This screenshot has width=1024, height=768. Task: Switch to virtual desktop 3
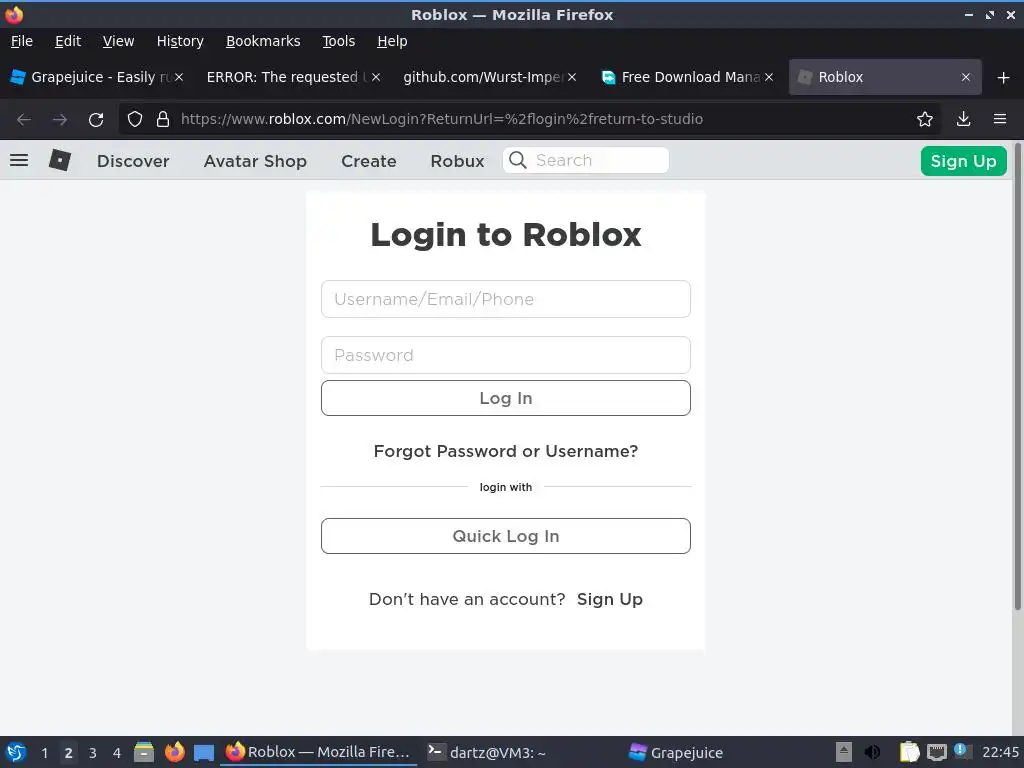93,753
